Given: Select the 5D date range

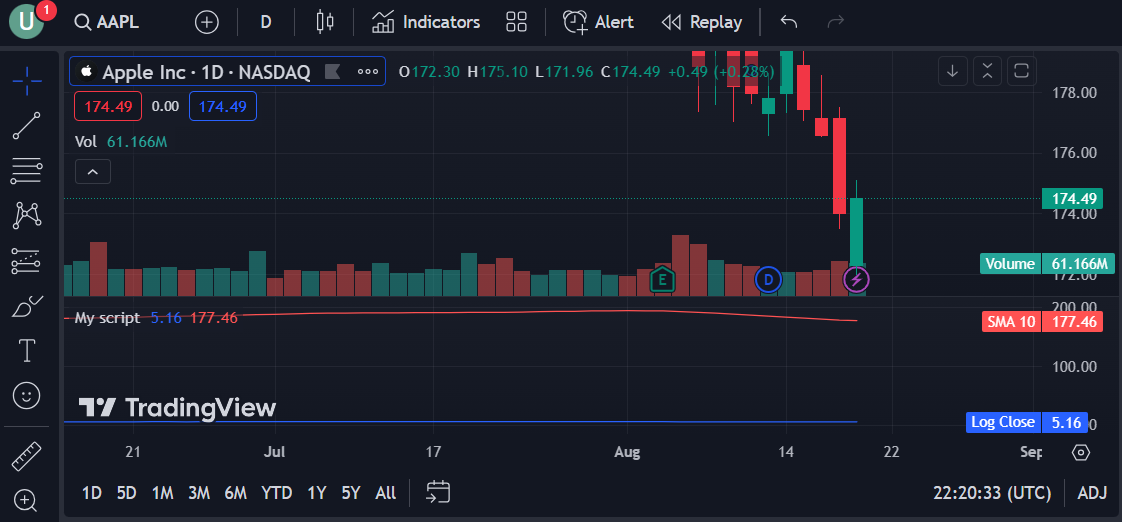Looking at the screenshot, I should click(127, 493).
